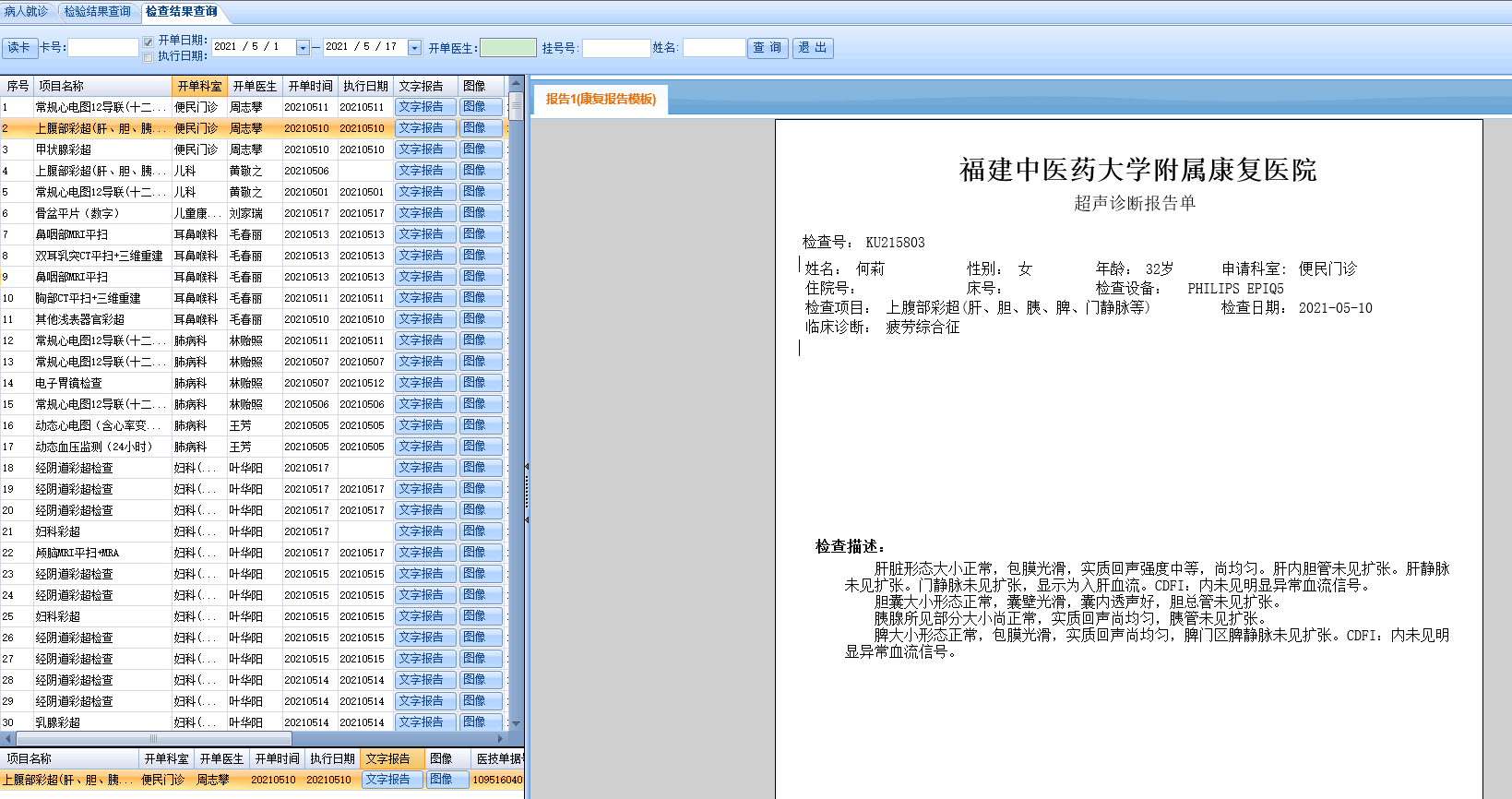The width and height of the screenshot is (1512, 799).
Task: Click the hospital title 福建中医药大学附属康复医院
Action: pyautogui.click(x=1137, y=171)
